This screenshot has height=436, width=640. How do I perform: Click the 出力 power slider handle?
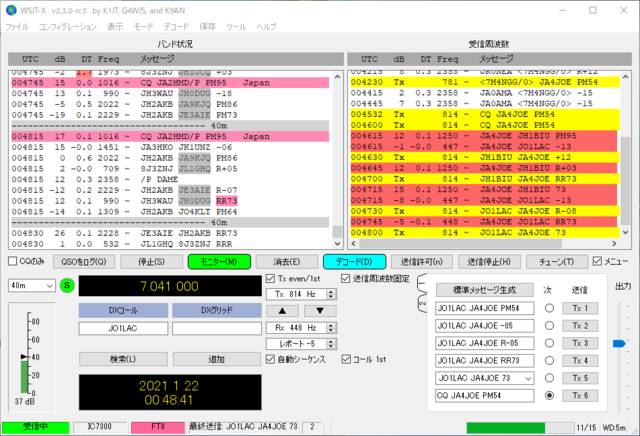coord(619,344)
